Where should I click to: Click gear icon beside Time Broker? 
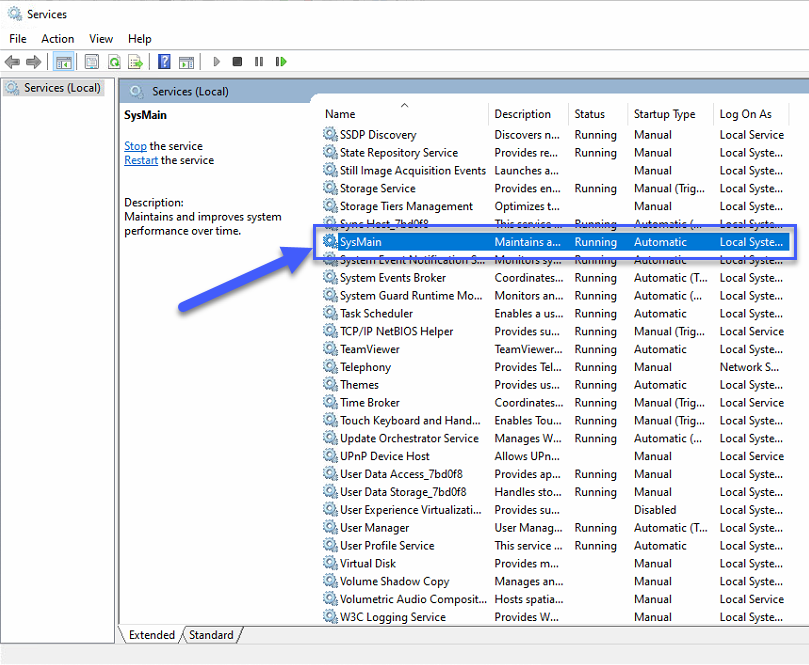coord(330,402)
